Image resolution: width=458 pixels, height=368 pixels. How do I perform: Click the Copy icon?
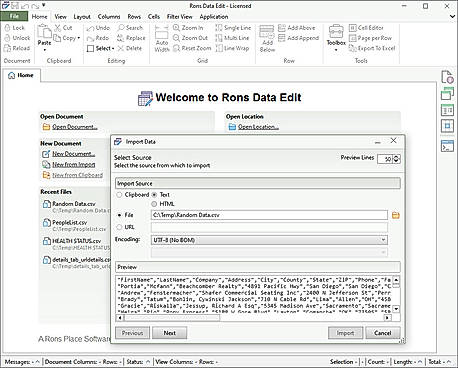tap(58, 38)
